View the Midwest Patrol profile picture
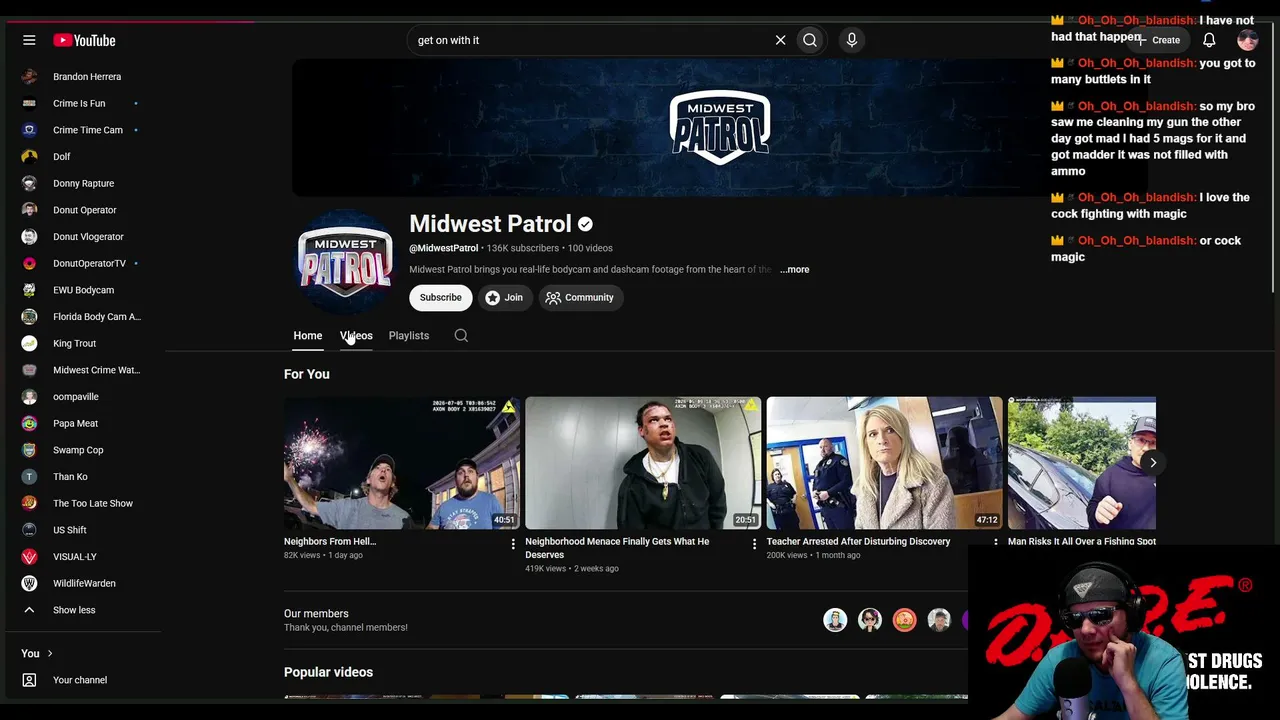This screenshot has height=720, width=1280. pos(345,263)
